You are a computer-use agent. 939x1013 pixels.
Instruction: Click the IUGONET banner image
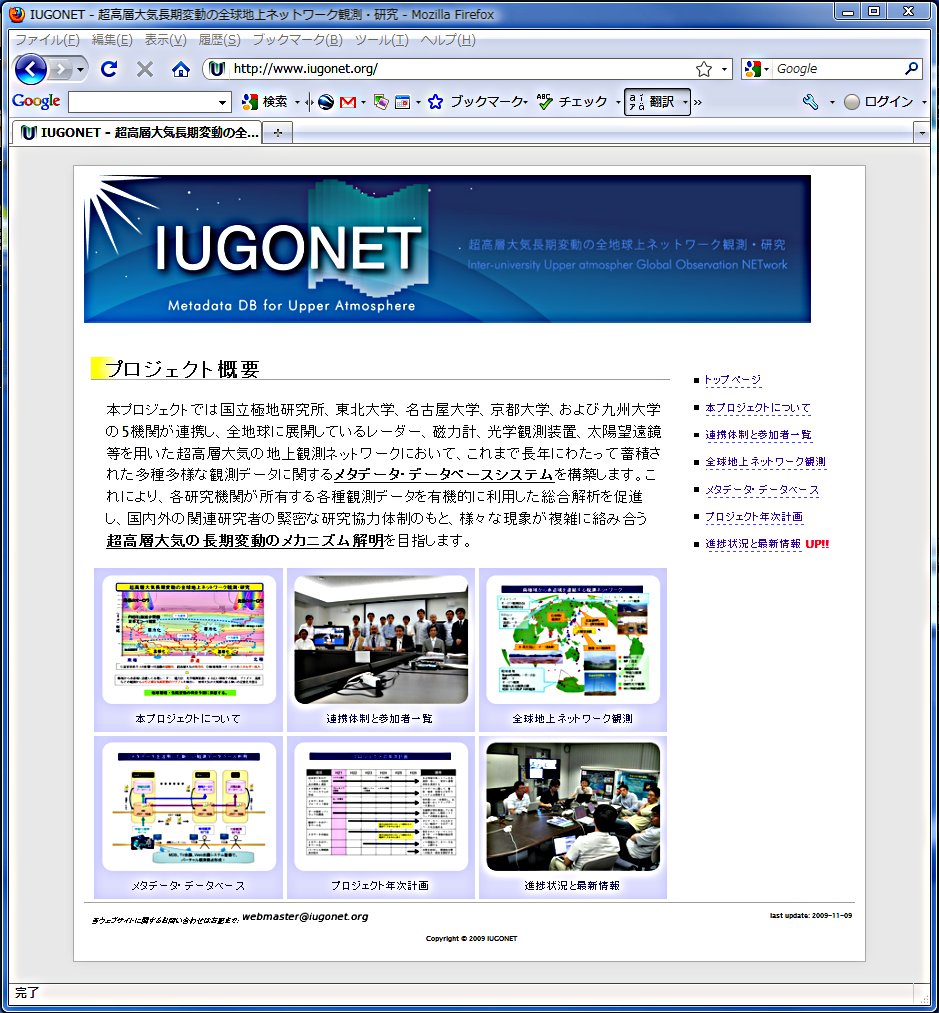click(447, 249)
